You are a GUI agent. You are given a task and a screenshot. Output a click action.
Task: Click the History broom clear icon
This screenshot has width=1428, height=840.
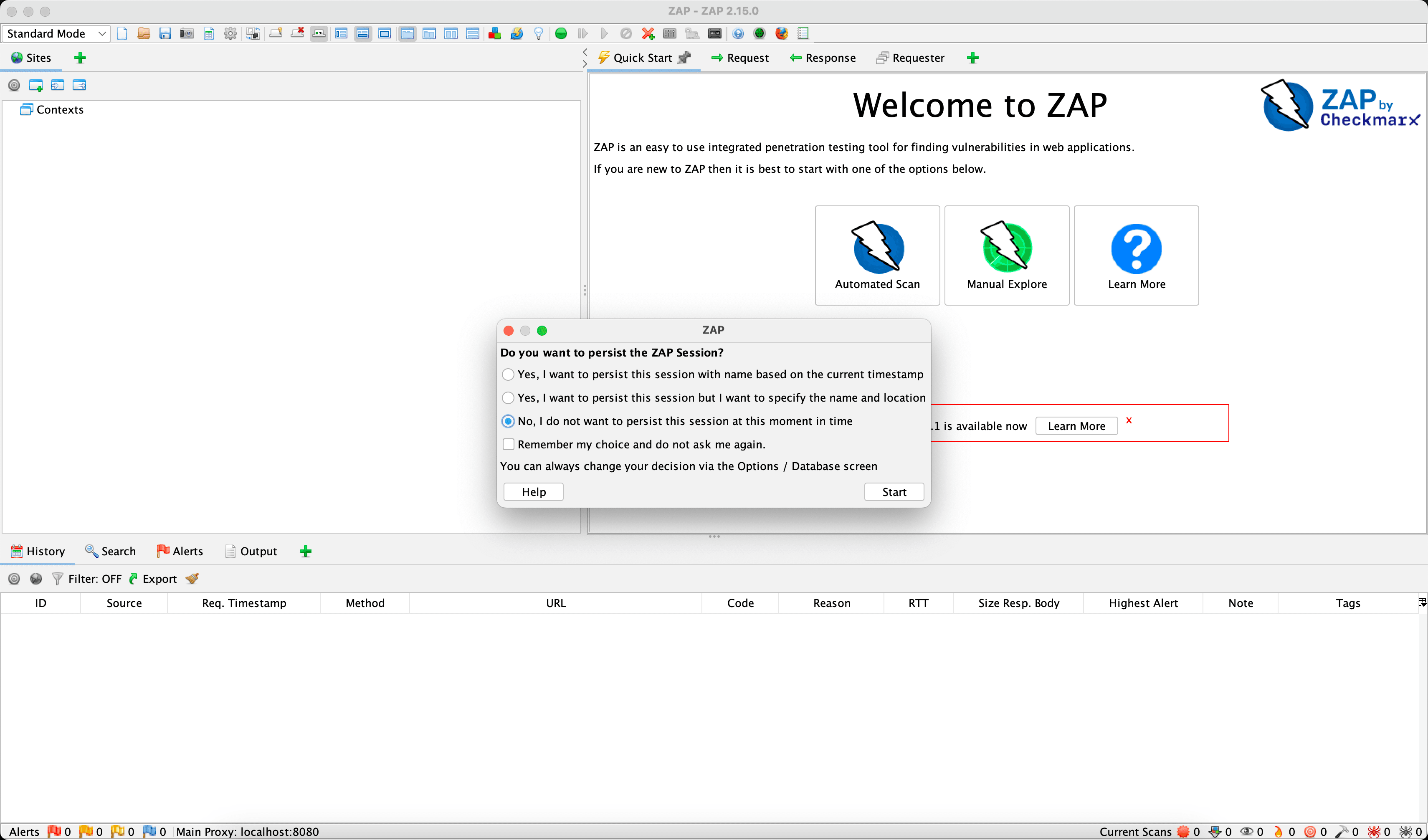coord(192,578)
